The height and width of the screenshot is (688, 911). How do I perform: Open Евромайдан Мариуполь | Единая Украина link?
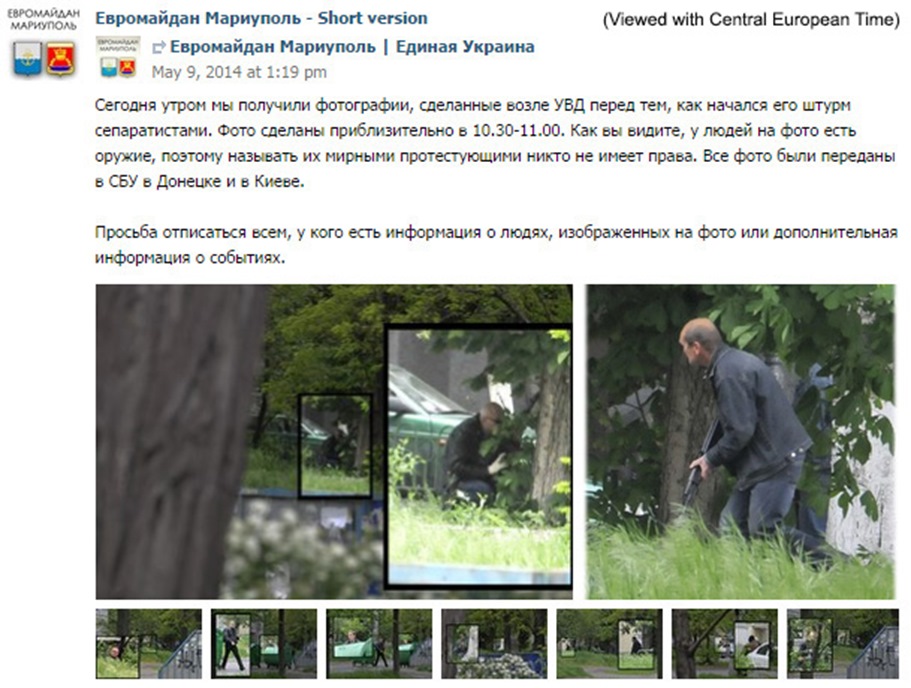352,46
